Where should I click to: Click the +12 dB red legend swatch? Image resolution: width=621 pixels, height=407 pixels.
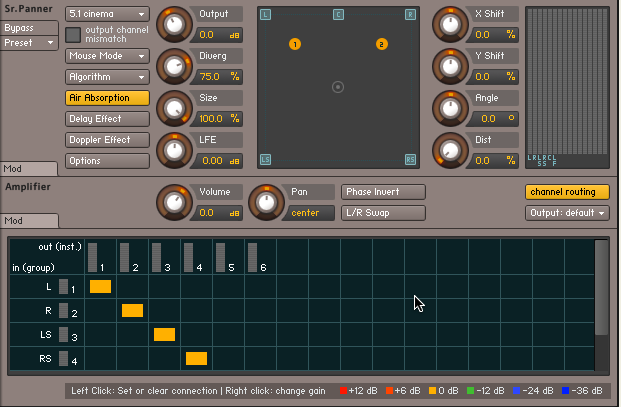pos(343,391)
